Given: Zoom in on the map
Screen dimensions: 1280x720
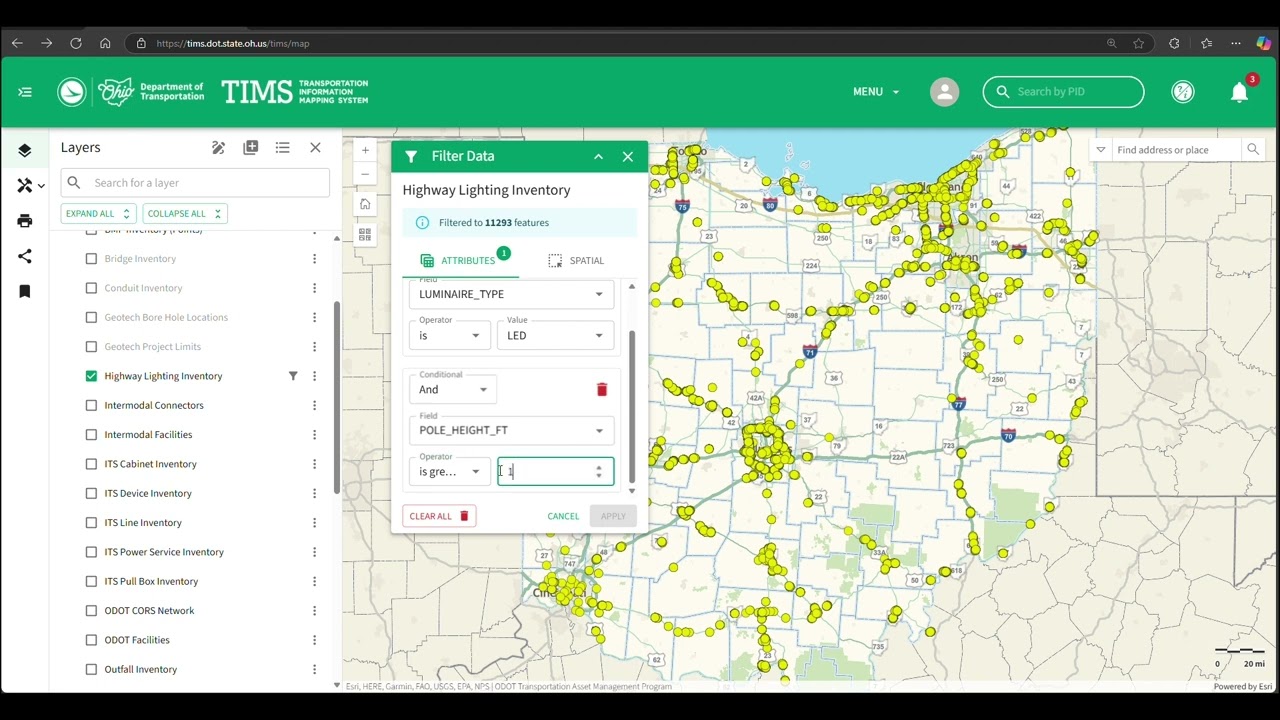Looking at the screenshot, I should pos(365,150).
